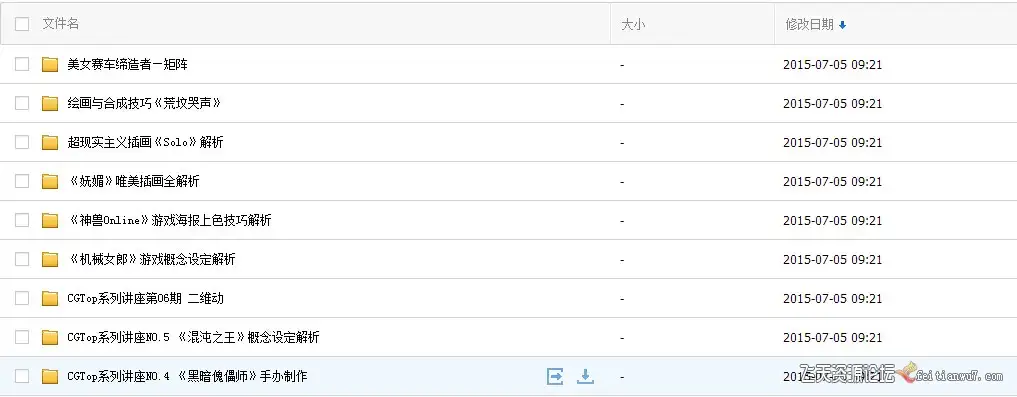Click the folder icon beside 超现实主义插画《Solo》解析

tap(50, 143)
